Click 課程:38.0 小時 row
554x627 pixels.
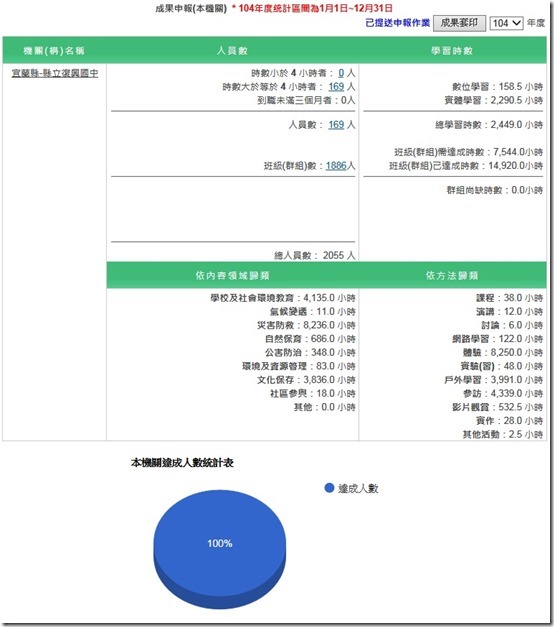click(x=509, y=298)
